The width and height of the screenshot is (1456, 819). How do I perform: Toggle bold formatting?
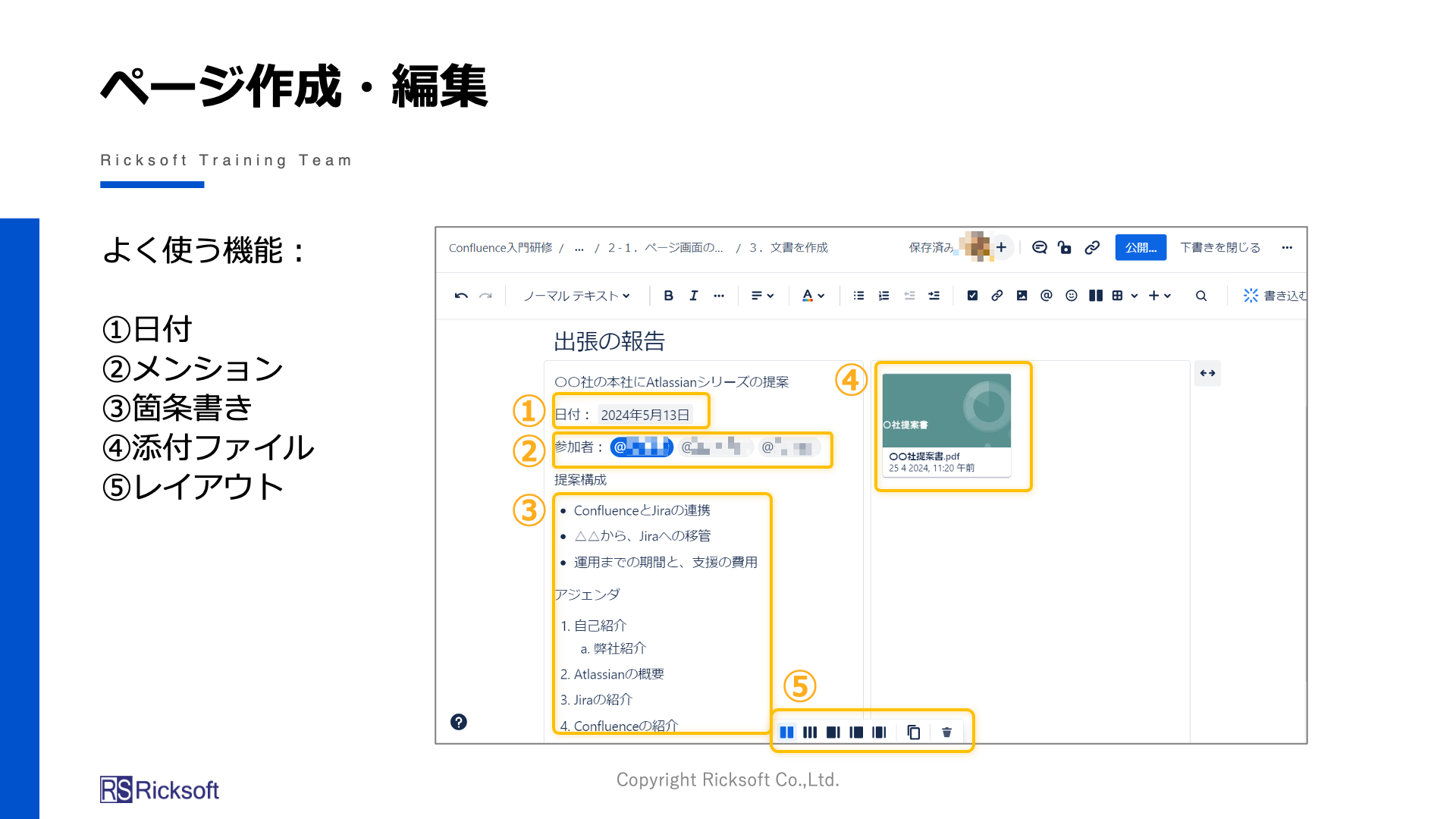coord(668,296)
